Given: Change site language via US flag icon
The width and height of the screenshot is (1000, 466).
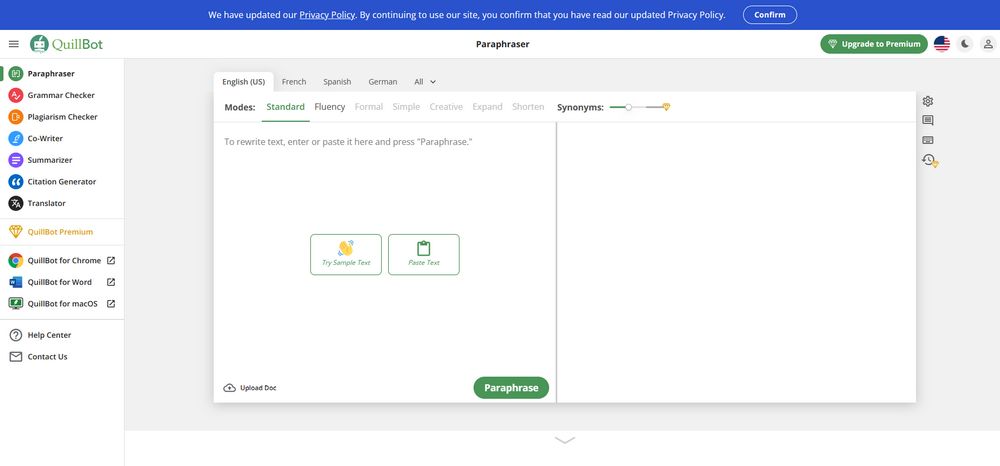Looking at the screenshot, I should click(942, 44).
